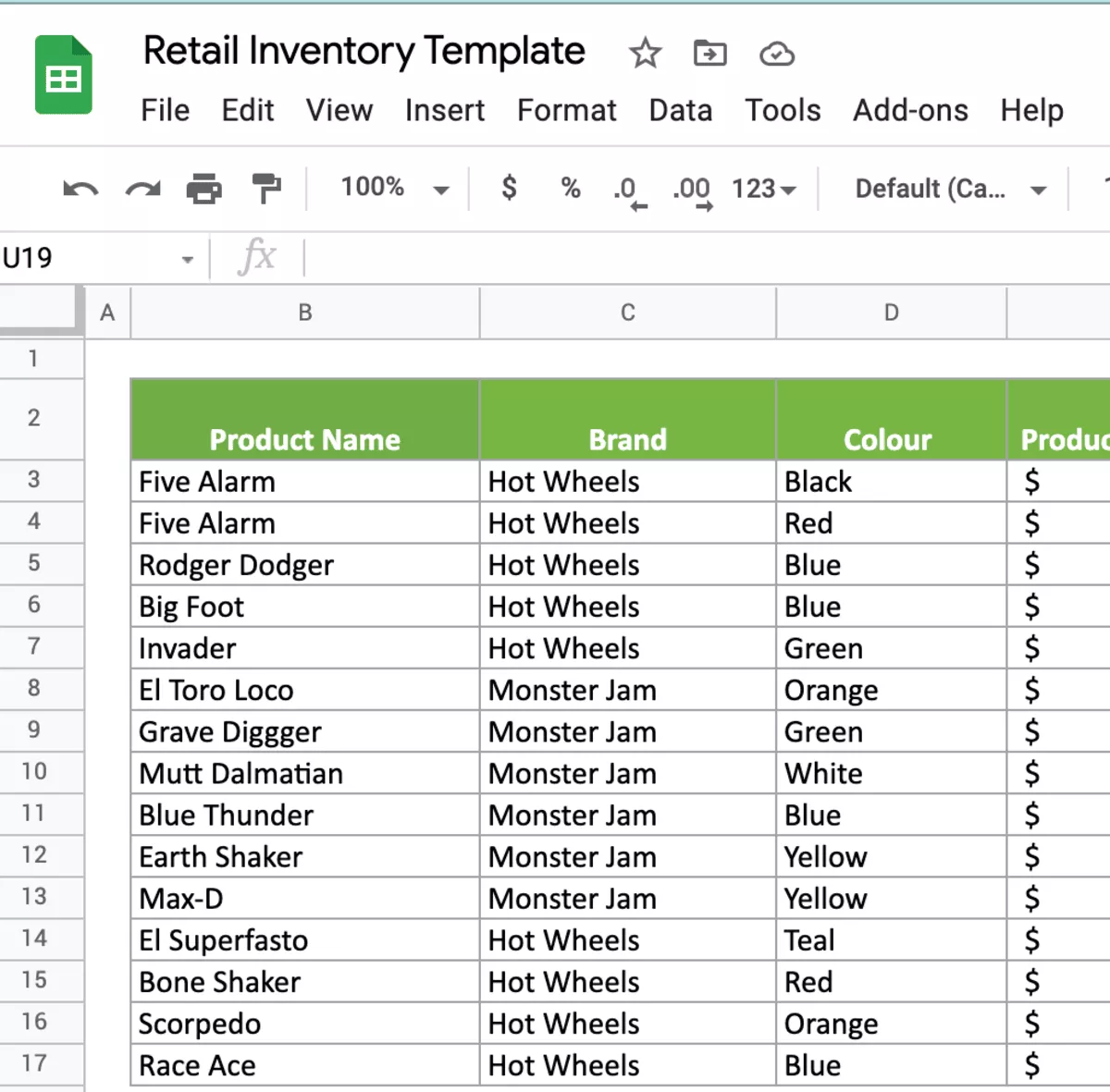Open the Tools menu
Screen dimensions: 1110x1092
(783, 110)
